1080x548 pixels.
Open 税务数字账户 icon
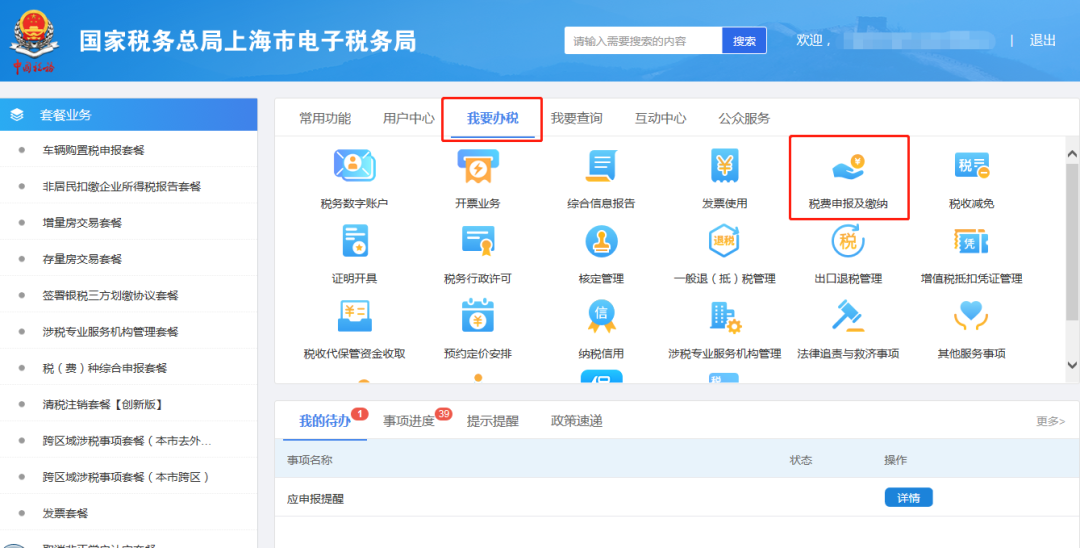coord(354,166)
